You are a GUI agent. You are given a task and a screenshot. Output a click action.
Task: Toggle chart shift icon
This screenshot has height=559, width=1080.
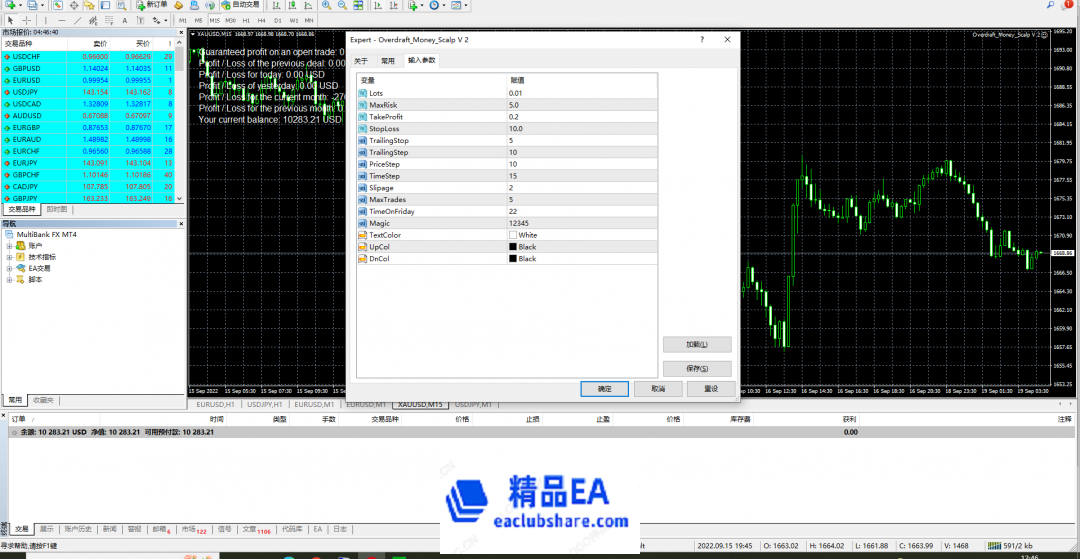click(x=393, y=5)
